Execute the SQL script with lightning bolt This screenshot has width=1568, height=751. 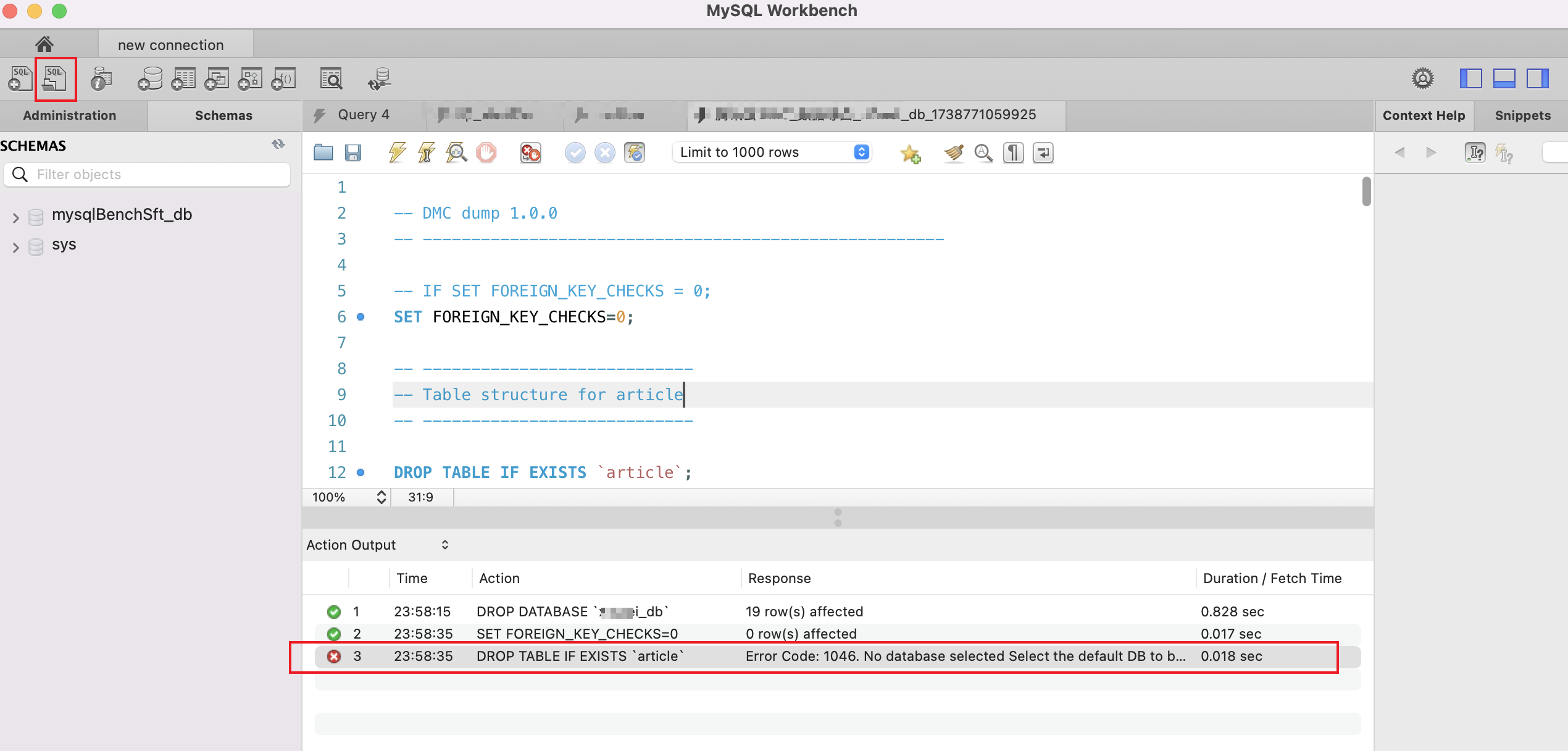[x=397, y=153]
